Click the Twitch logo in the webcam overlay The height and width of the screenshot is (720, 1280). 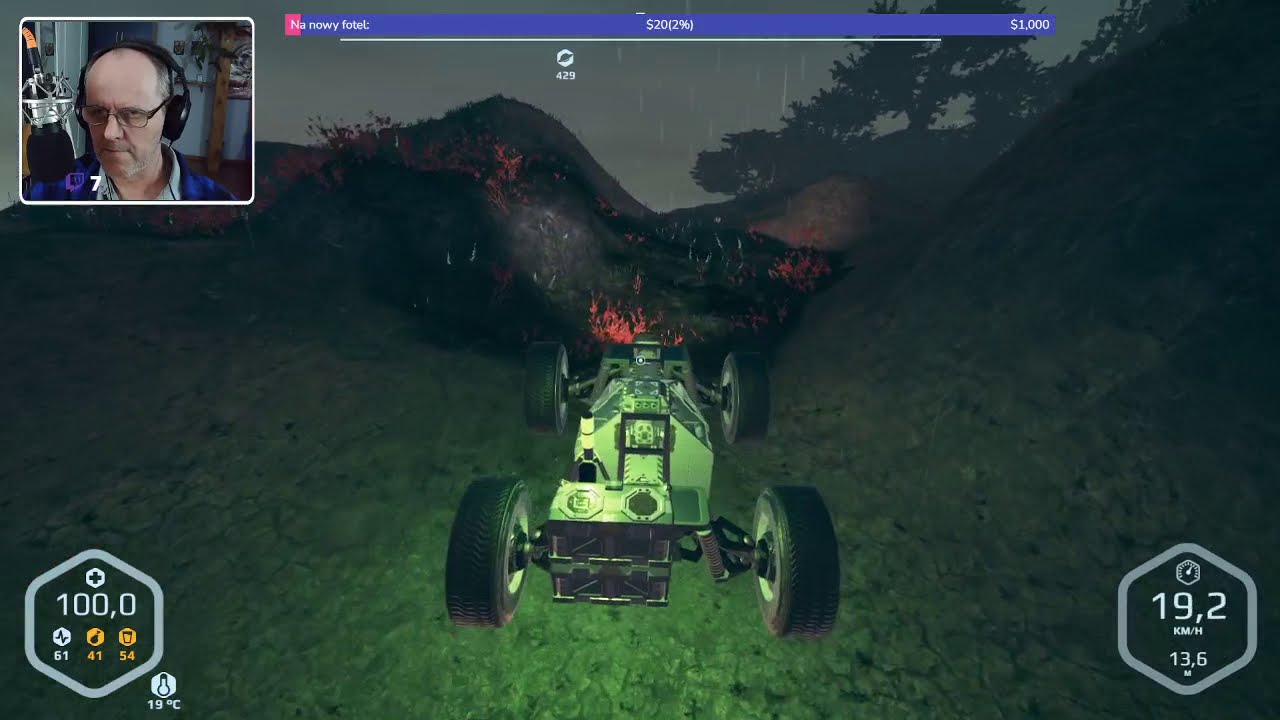tap(74, 182)
